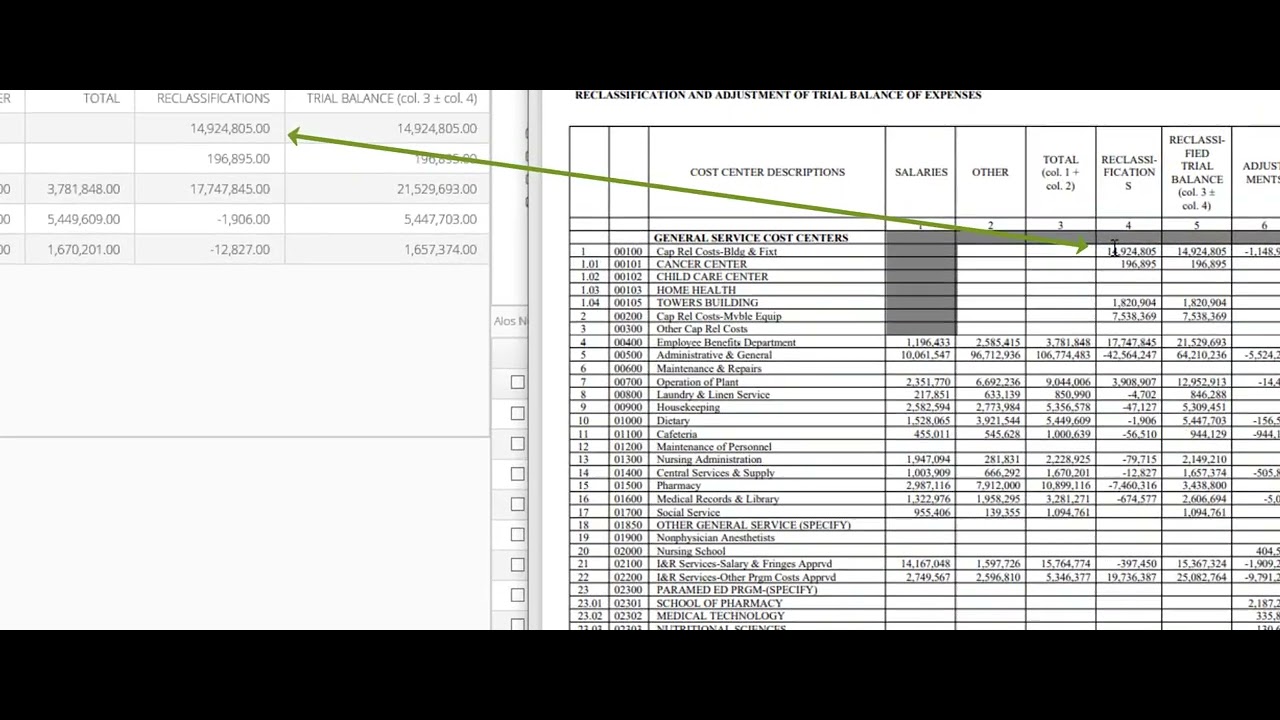Select the -12,827.00 reclassification cell
The height and width of the screenshot is (720, 1280).
240,249
